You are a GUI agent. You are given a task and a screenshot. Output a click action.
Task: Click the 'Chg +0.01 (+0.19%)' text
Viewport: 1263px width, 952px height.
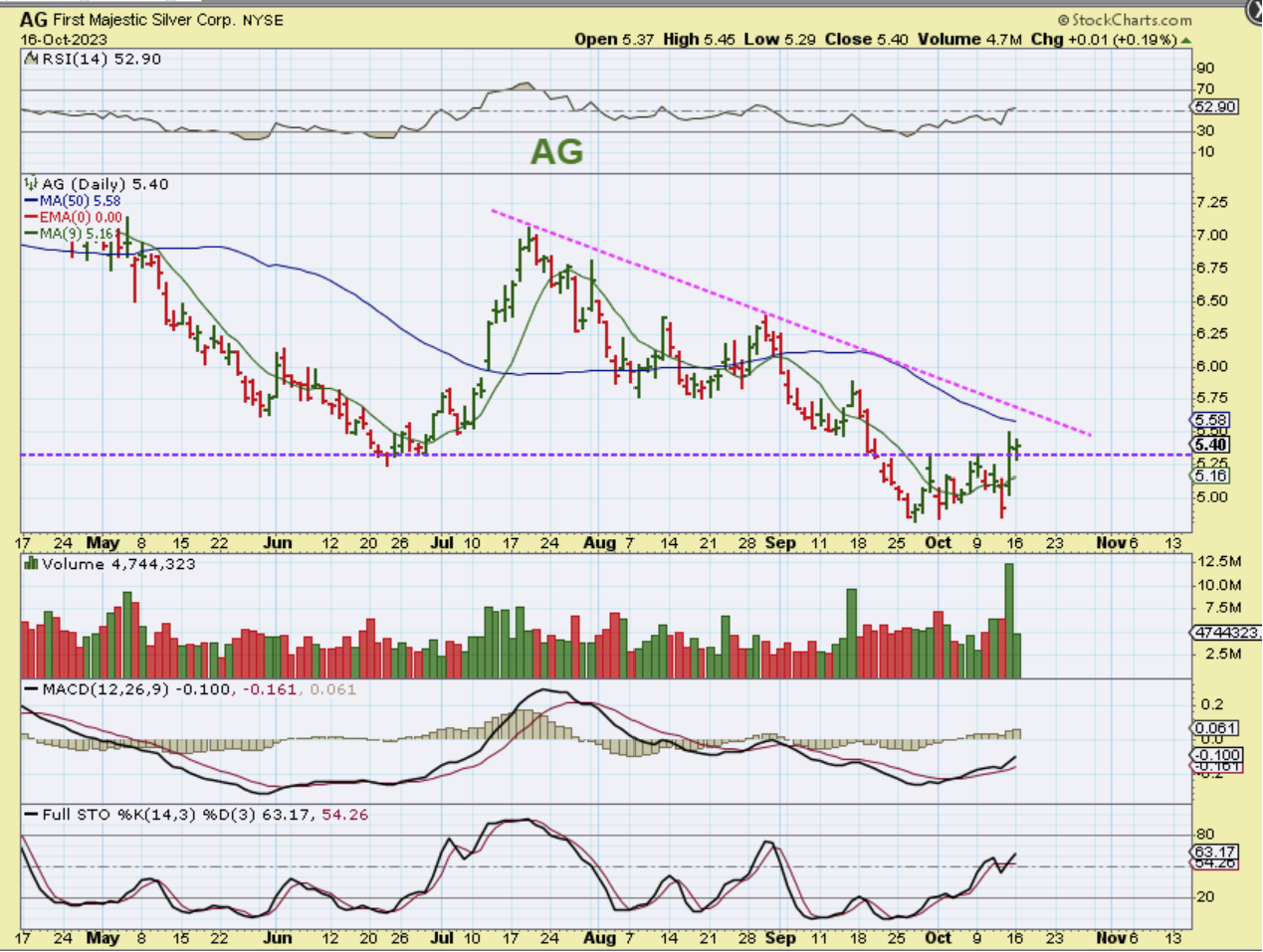pos(1104,40)
